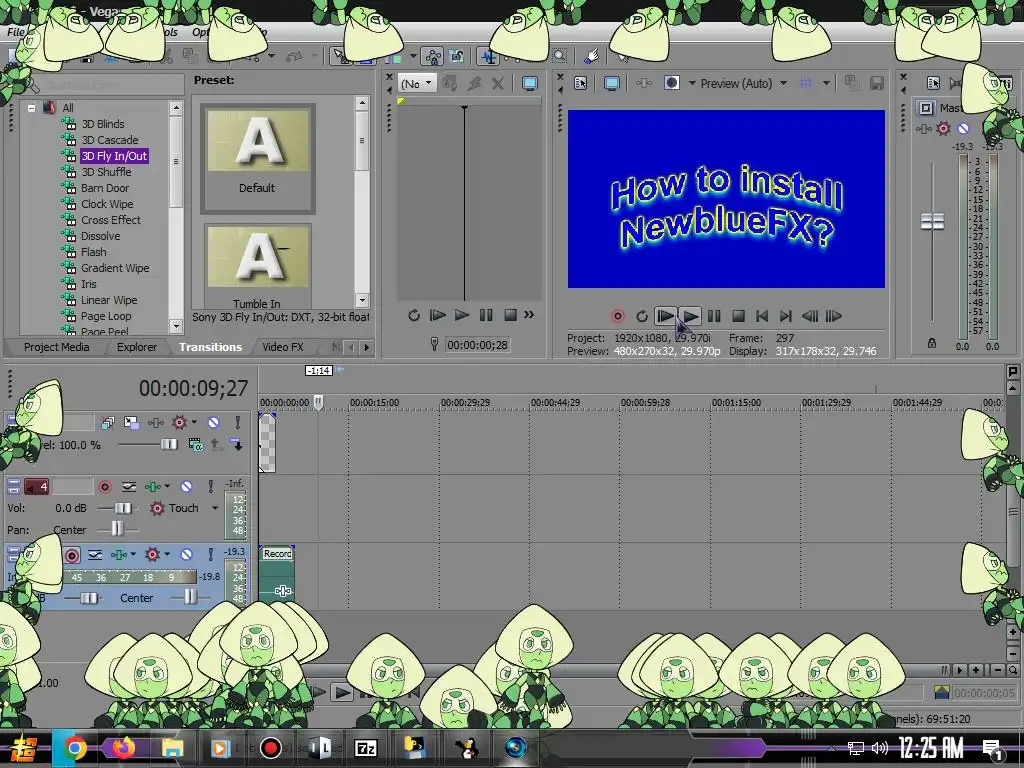Open Automation Settings dropdown on highlighted audio track
The image size is (1024, 768).
[x=167, y=554]
